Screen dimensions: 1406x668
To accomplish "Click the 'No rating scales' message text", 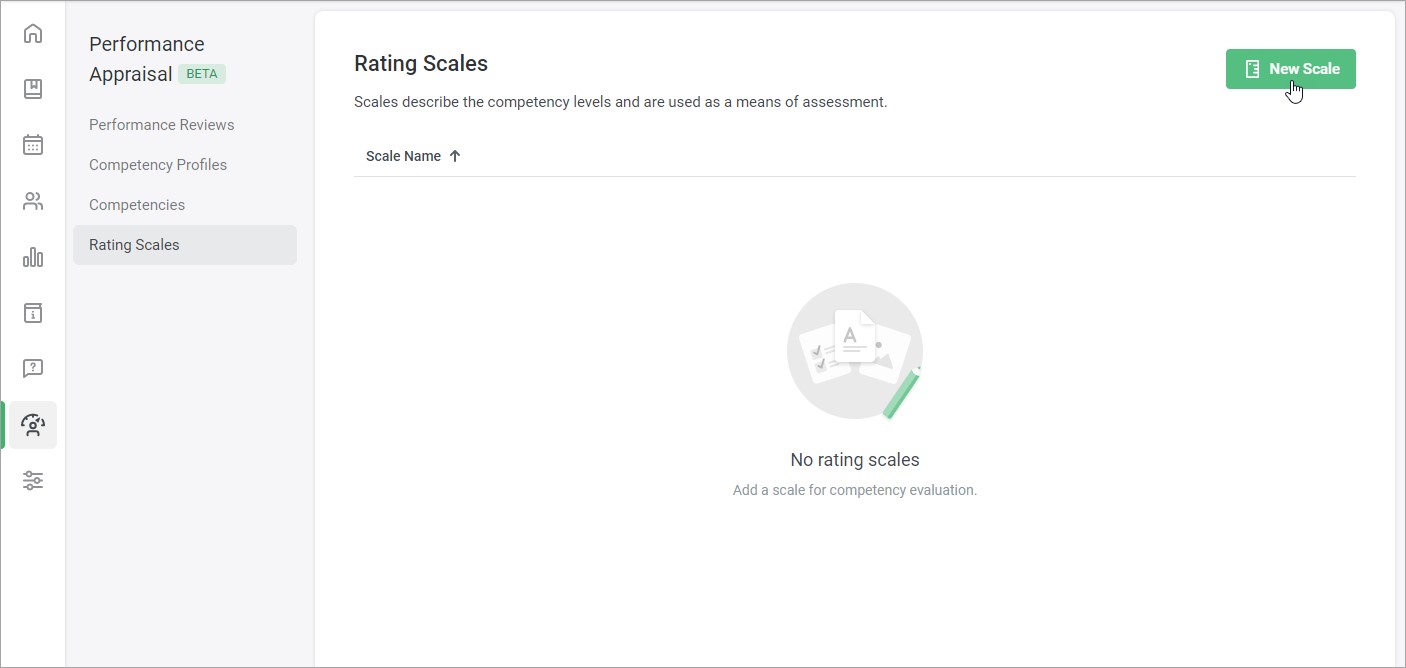I will point(855,460).
